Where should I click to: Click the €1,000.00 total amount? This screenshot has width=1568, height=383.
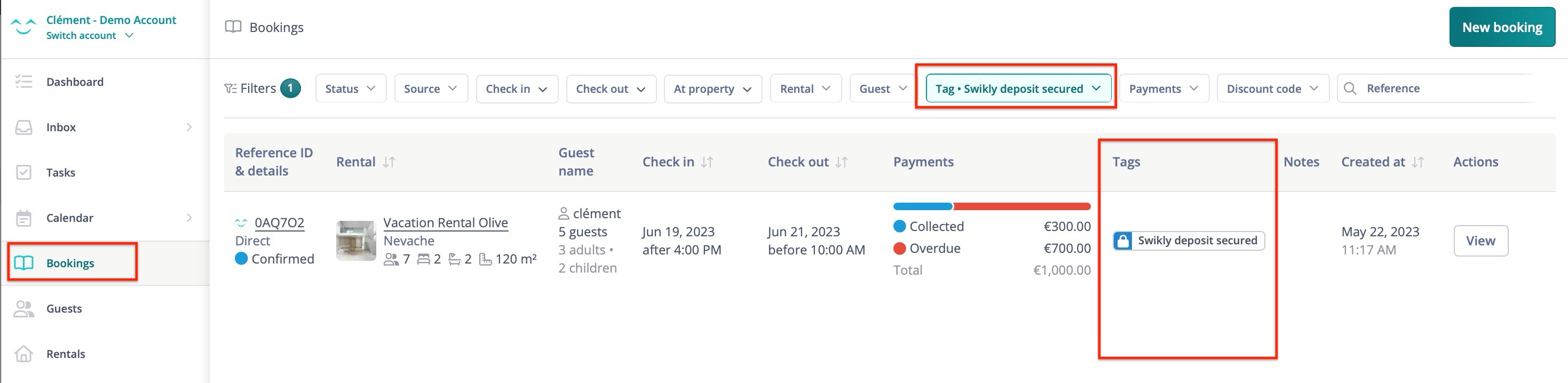(x=1062, y=270)
